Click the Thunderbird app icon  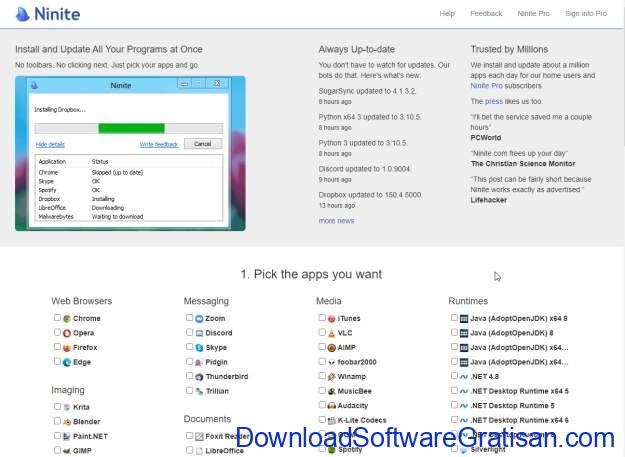tap(199, 377)
